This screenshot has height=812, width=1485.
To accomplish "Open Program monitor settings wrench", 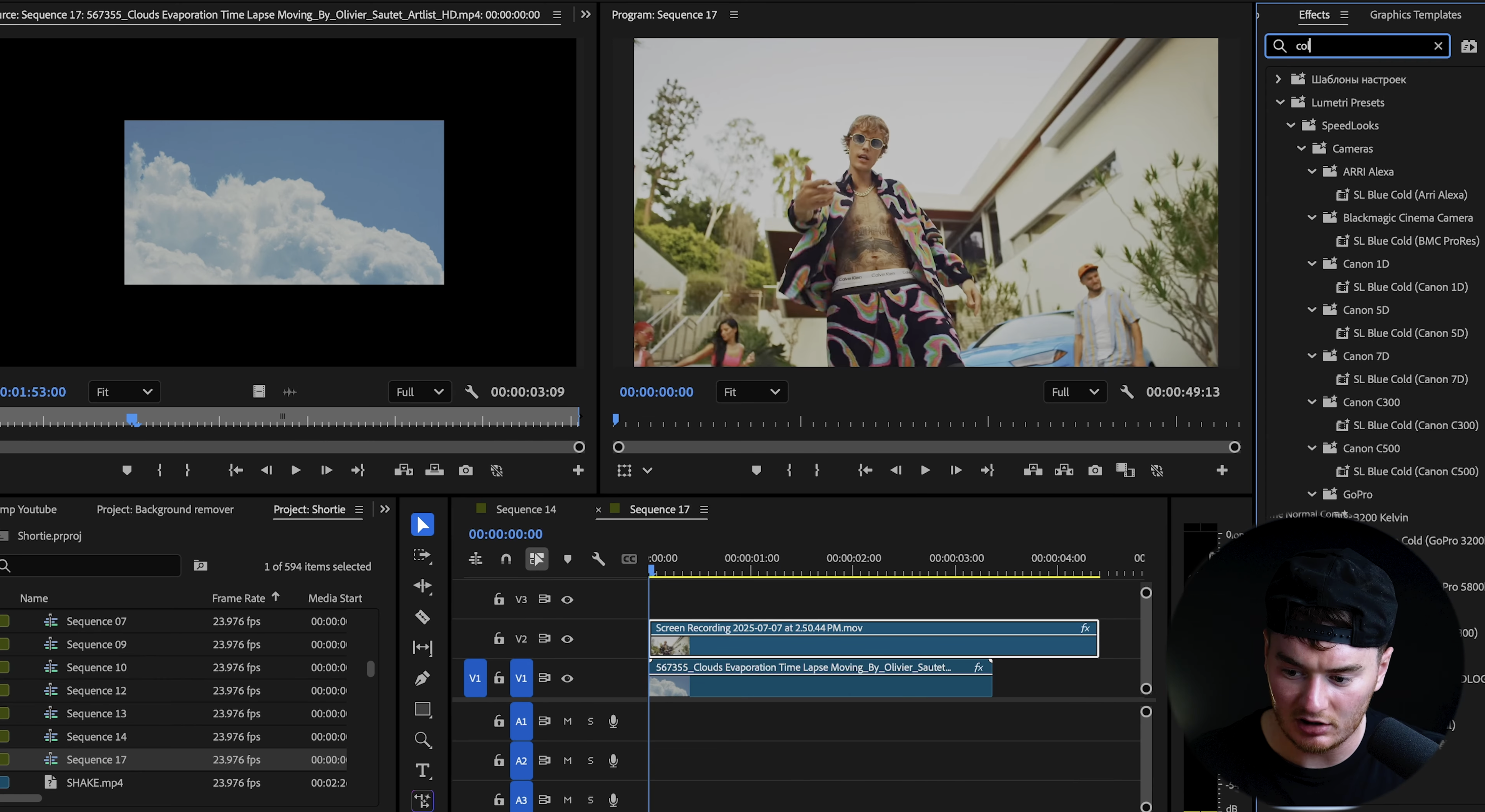I will tap(1126, 392).
